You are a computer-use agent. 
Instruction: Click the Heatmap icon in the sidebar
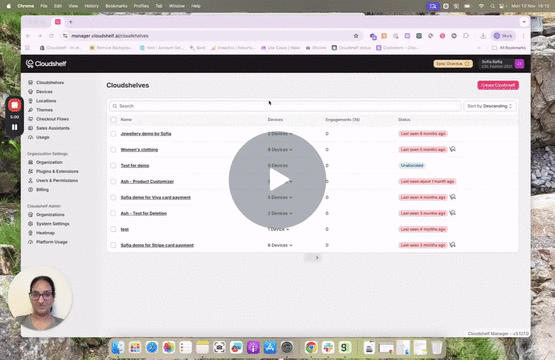click(x=30, y=233)
